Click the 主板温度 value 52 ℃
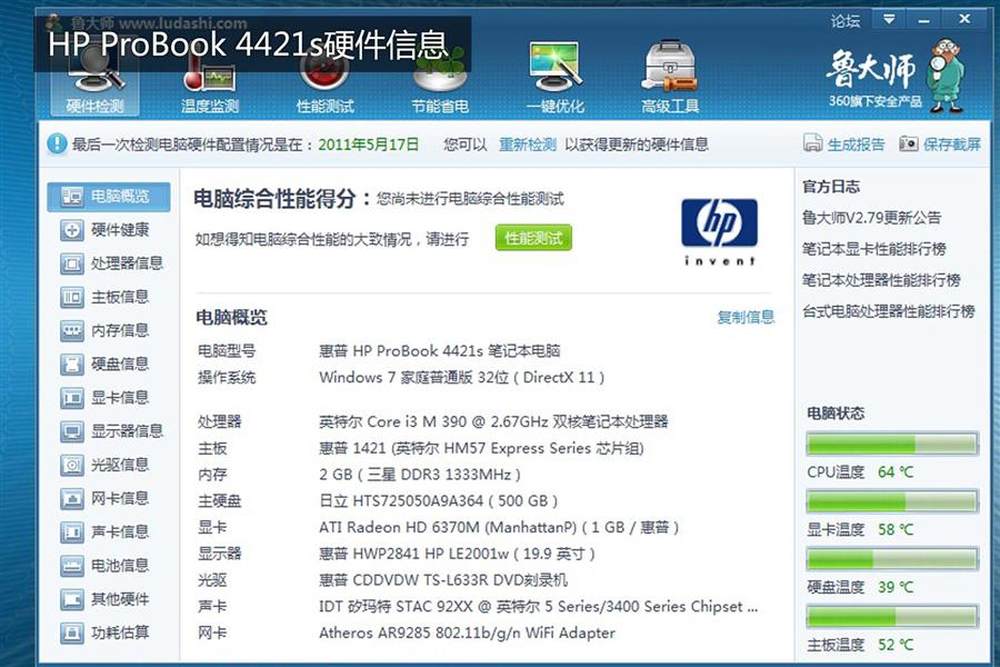This screenshot has height=667, width=1000. 895,645
